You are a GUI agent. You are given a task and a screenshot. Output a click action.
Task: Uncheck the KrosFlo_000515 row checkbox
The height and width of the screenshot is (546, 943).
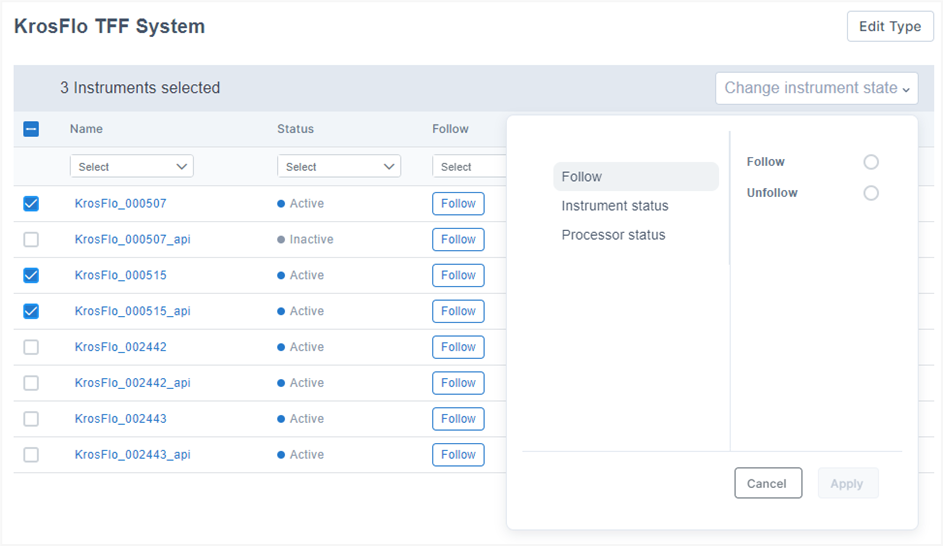tap(31, 275)
